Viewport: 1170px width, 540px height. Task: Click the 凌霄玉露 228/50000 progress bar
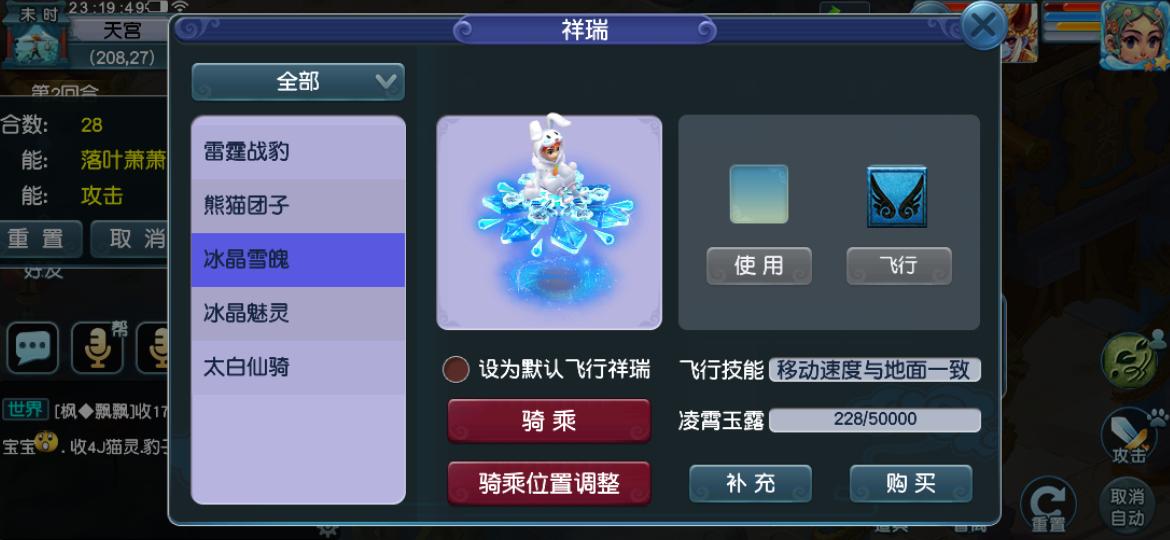pyautogui.click(x=875, y=420)
